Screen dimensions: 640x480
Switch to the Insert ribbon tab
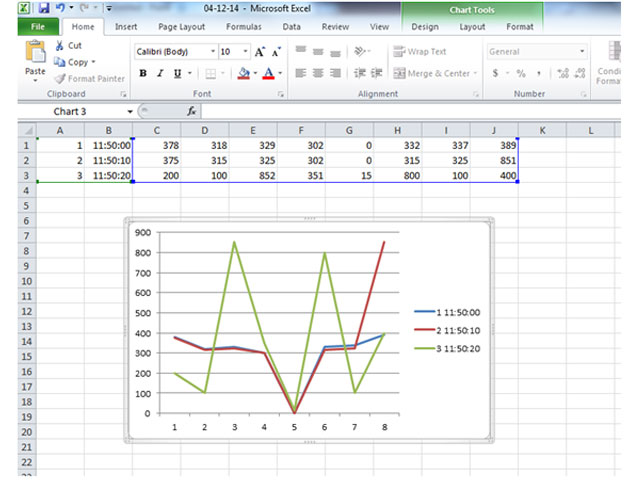(x=126, y=27)
